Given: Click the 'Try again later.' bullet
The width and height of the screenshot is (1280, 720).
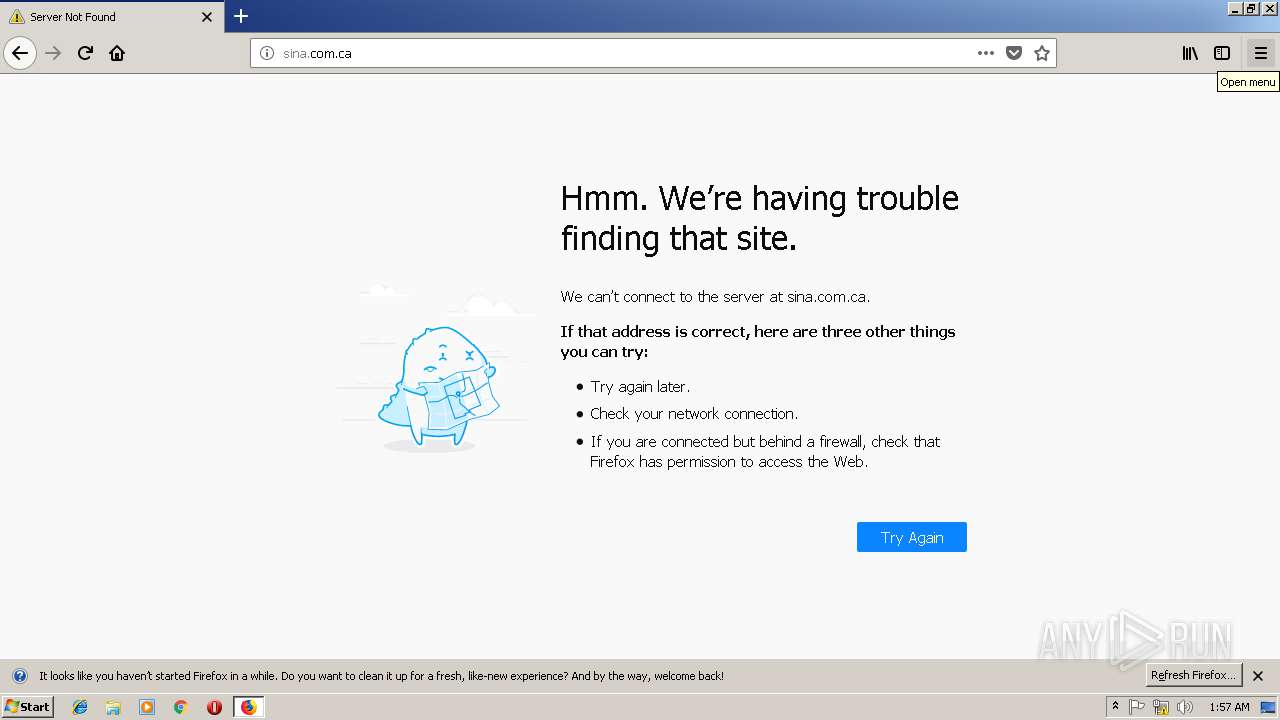Looking at the screenshot, I should [x=640, y=387].
